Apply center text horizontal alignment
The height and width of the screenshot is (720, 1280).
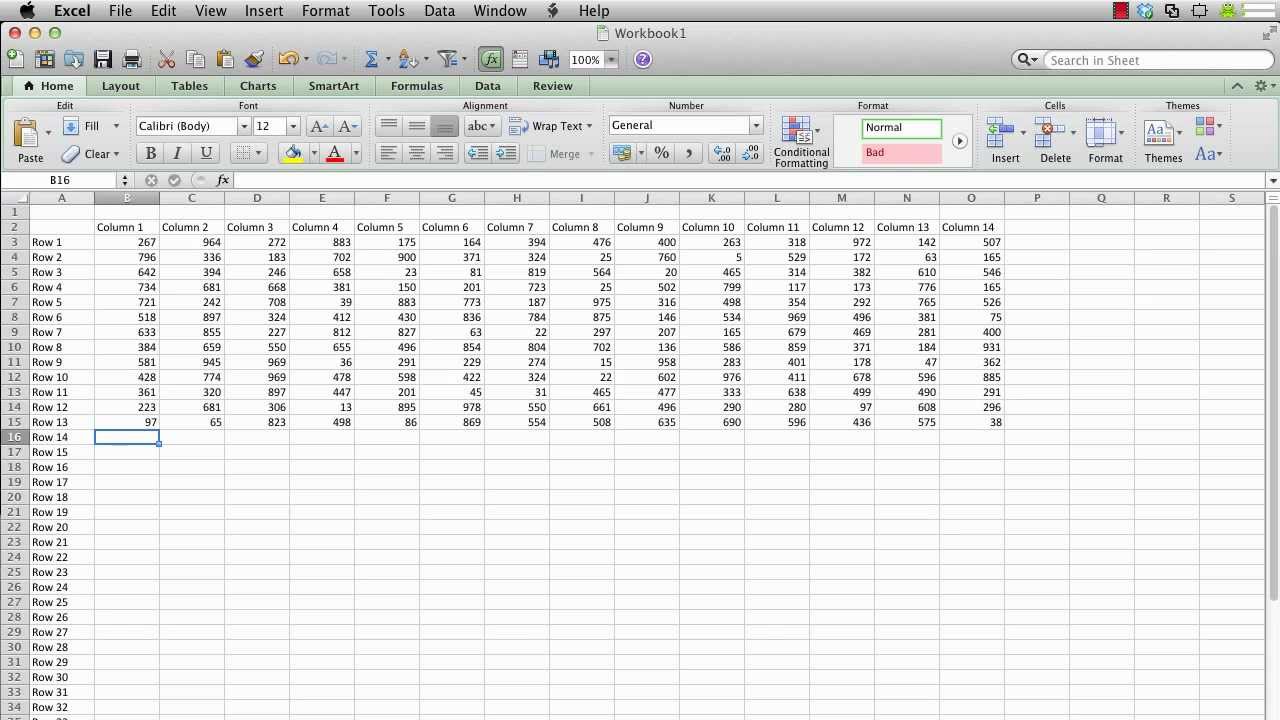coord(417,153)
